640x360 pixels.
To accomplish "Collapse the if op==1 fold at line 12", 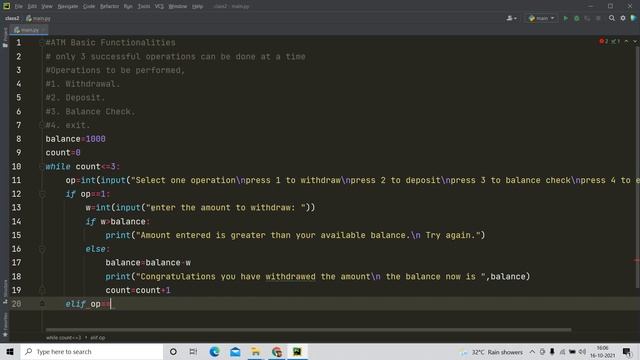I will pyautogui.click(x=42, y=194).
